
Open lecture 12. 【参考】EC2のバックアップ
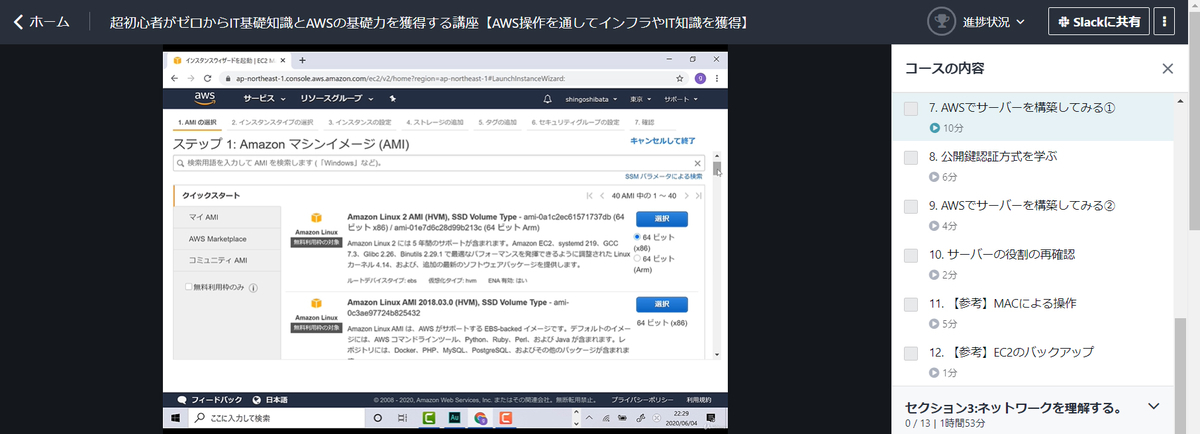[1012, 353]
